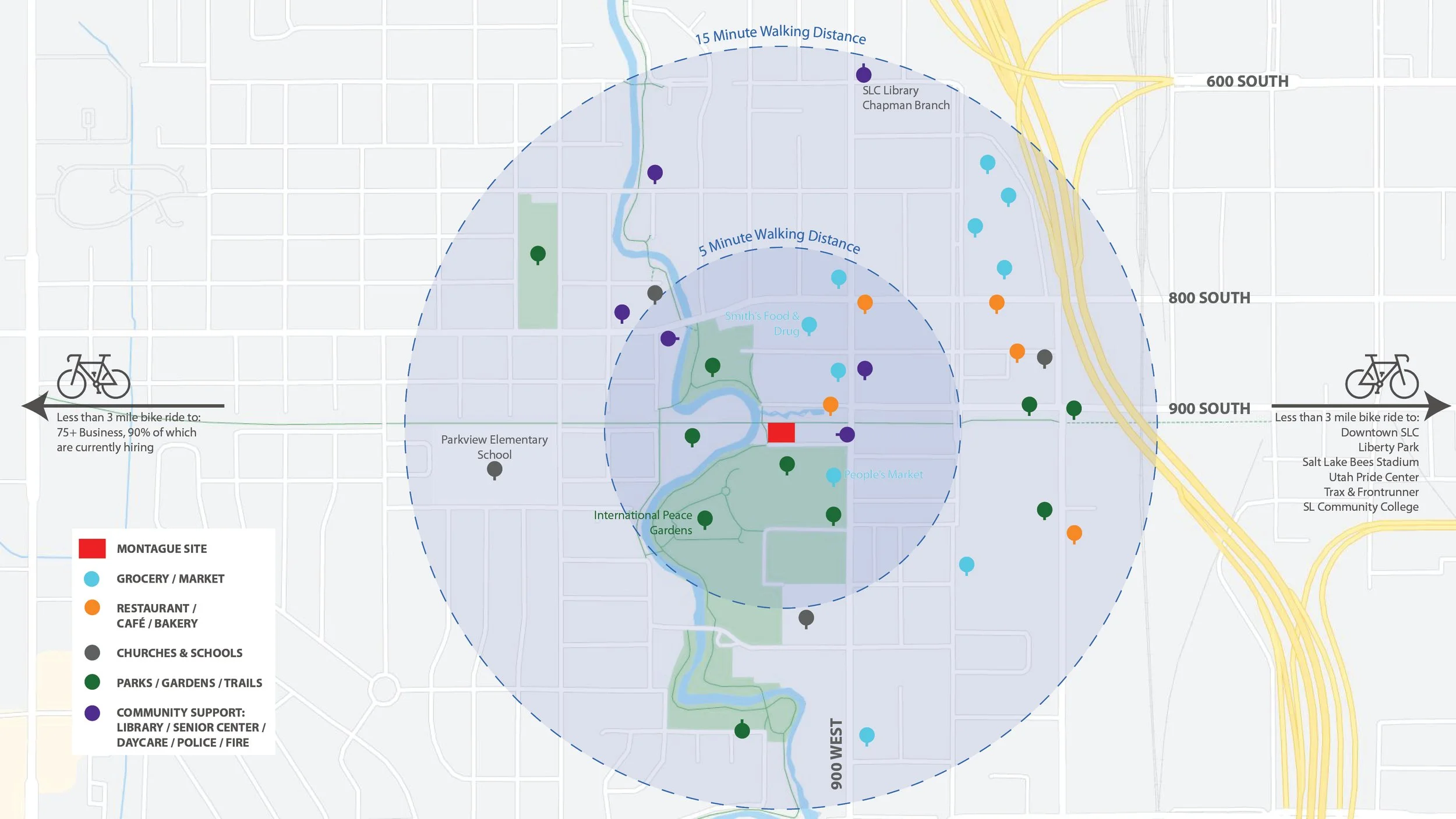Click the 600 SOUTH street label
Screen dimensions: 1456x819
[1247, 82]
